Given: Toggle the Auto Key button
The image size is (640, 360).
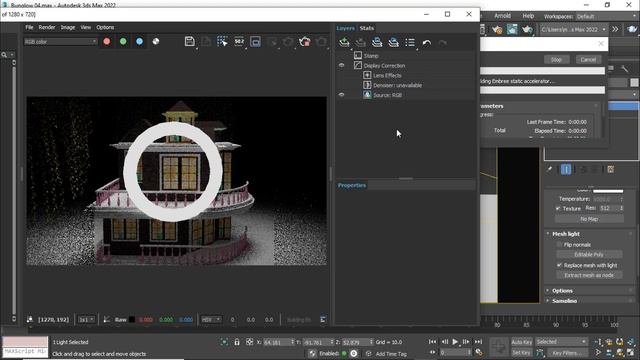Looking at the screenshot, I should (x=521, y=342).
